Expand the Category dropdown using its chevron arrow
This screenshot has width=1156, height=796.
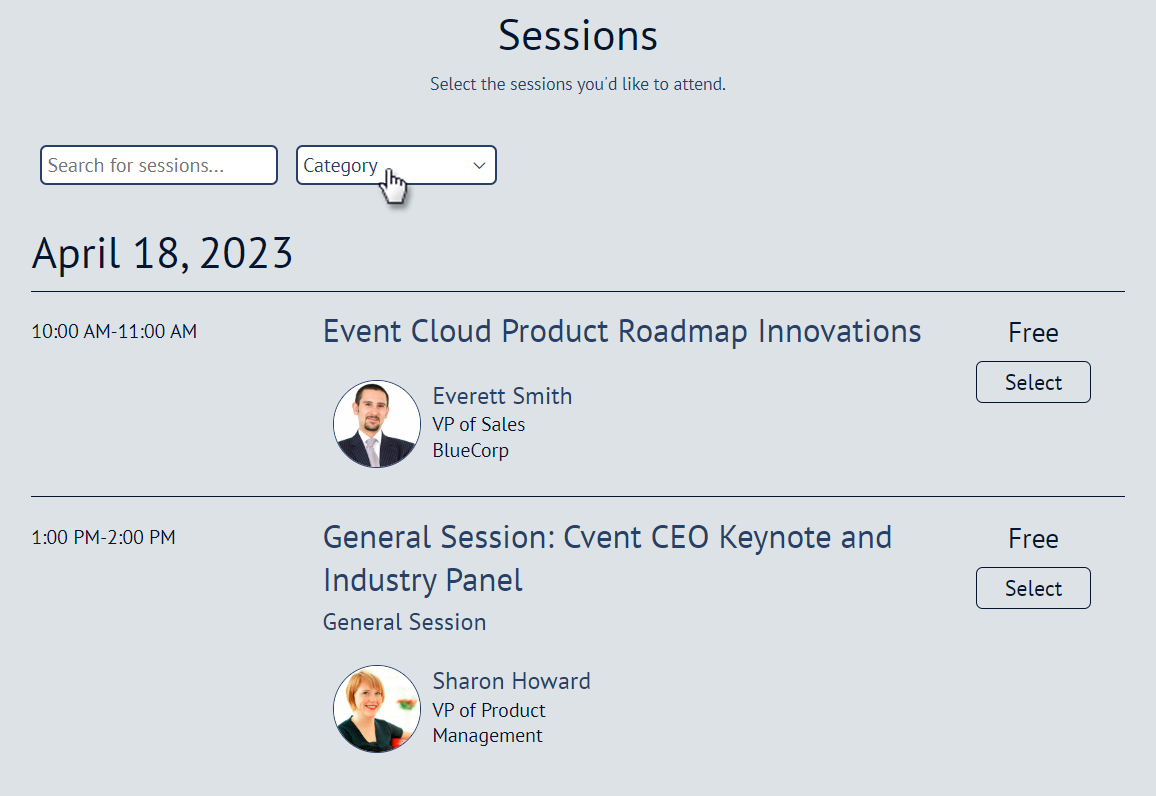point(479,165)
